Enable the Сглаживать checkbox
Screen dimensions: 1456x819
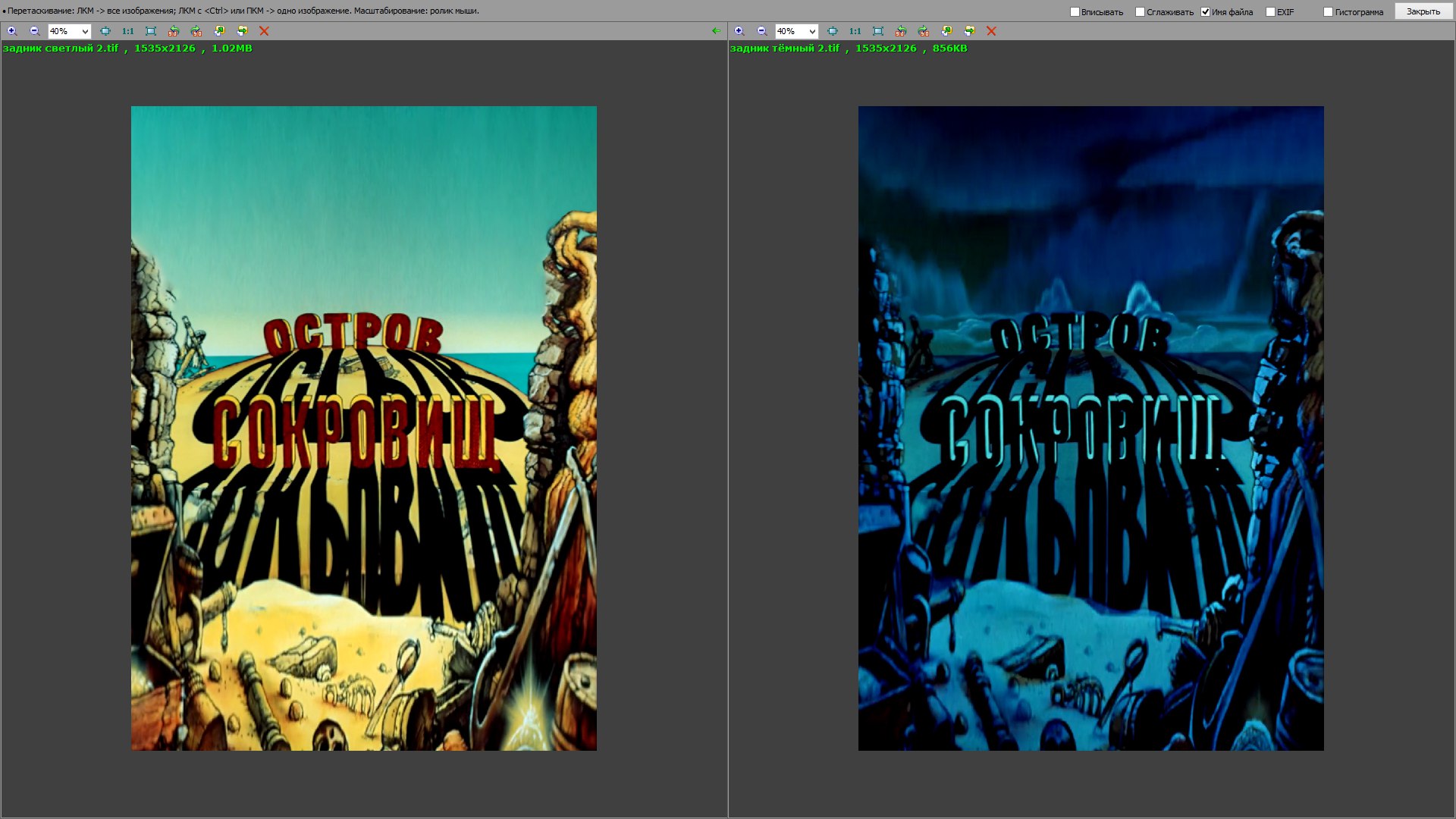(1140, 12)
